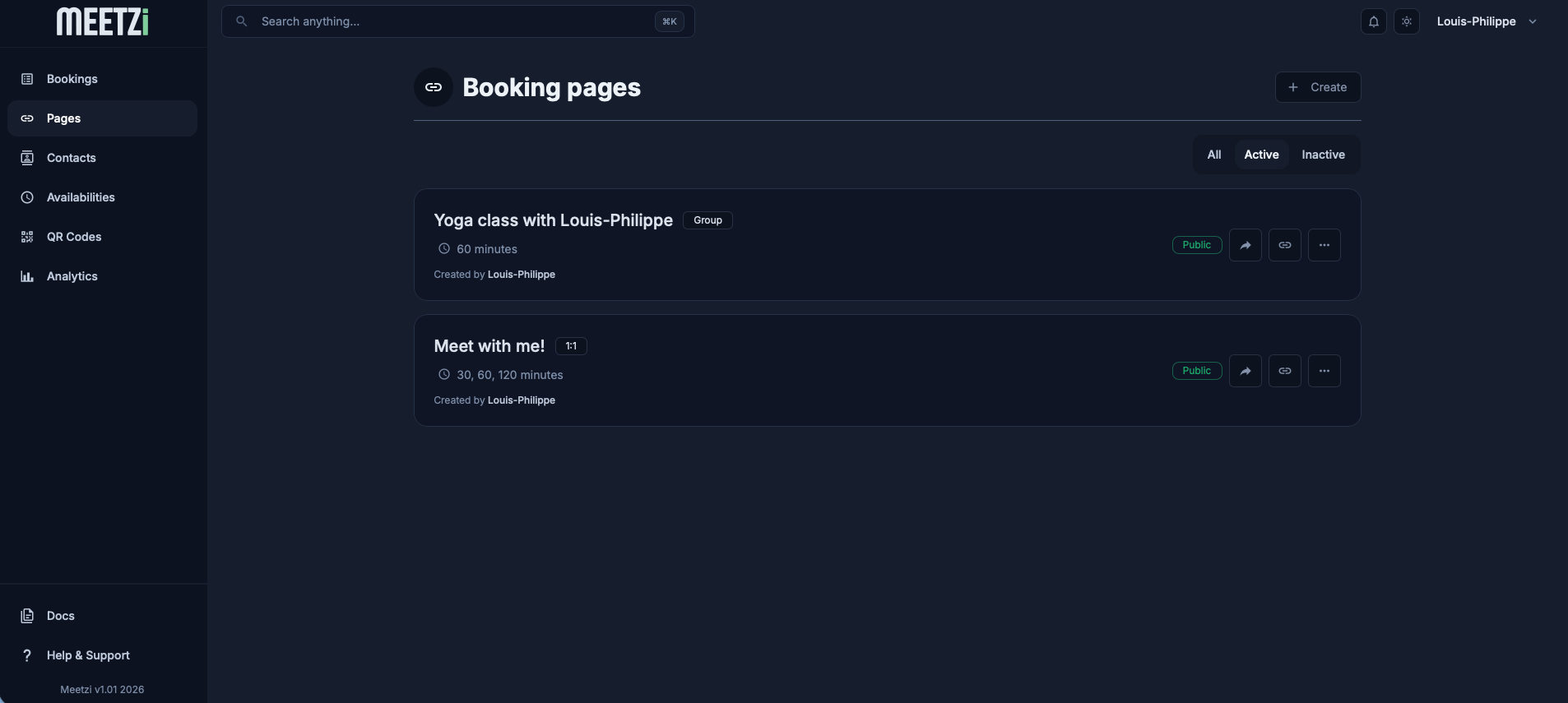The image size is (1568, 703).
Task: Copy link for Yoga class page
Action: pos(1285,245)
